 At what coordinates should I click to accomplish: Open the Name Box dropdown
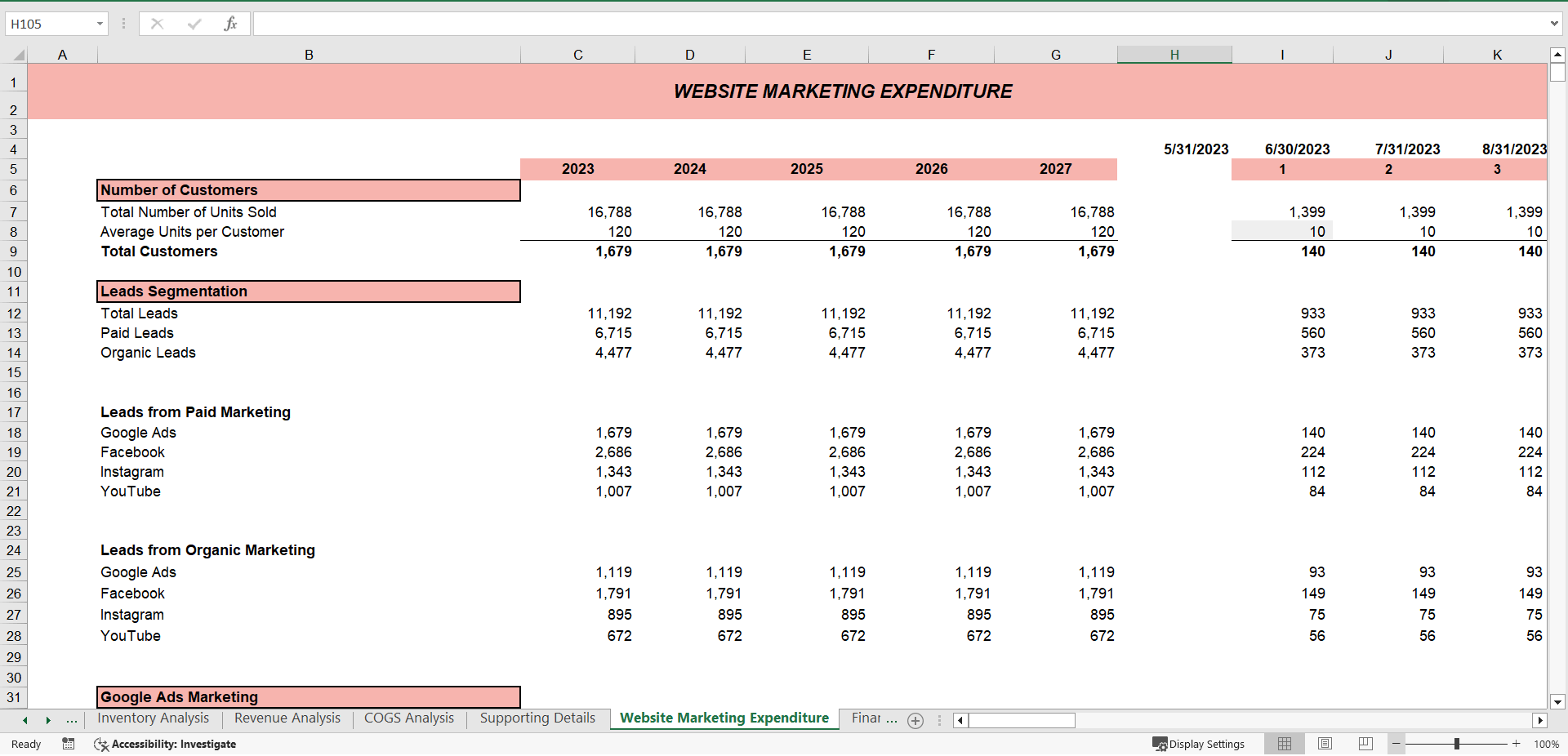click(100, 24)
